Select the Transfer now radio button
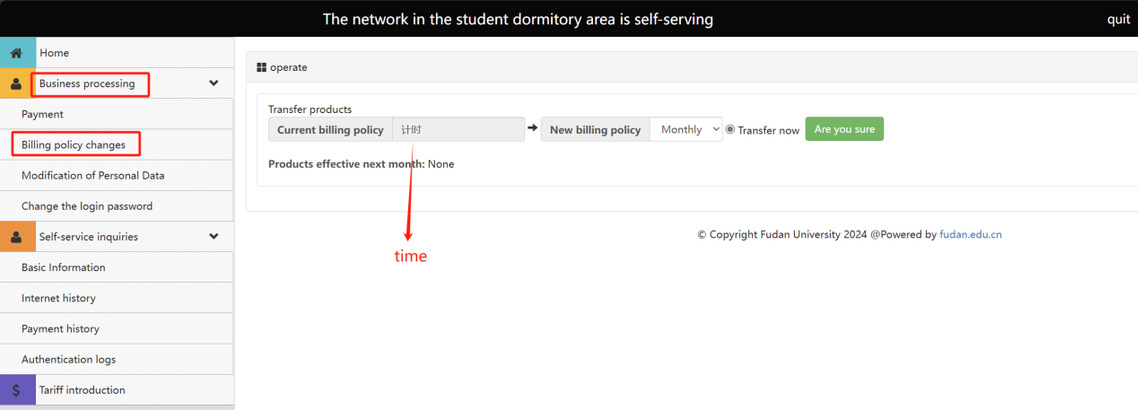Screen dimensions: 1138x410 click(x=730, y=130)
